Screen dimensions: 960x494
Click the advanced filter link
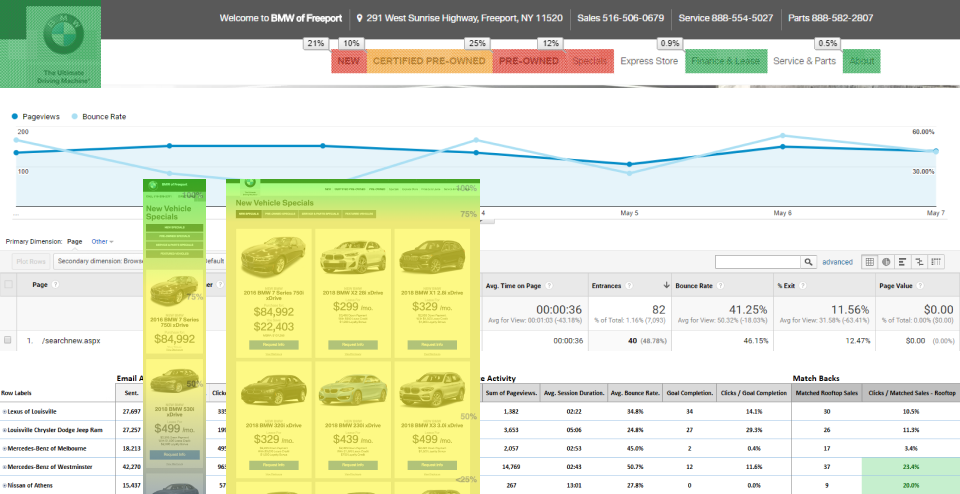(837, 262)
